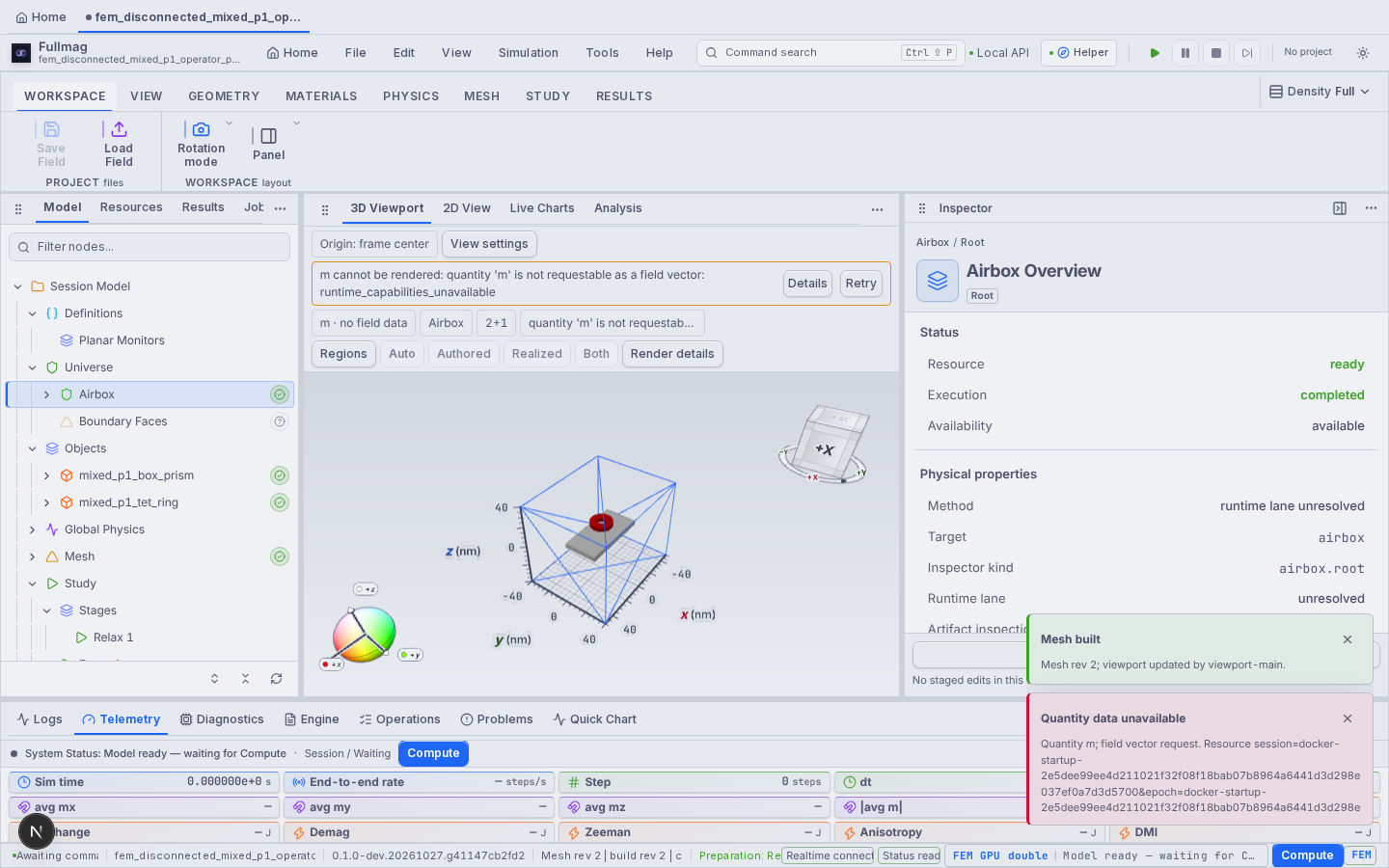Toggle the light/dark theme sun icon
1389x868 pixels.
[1363, 53]
